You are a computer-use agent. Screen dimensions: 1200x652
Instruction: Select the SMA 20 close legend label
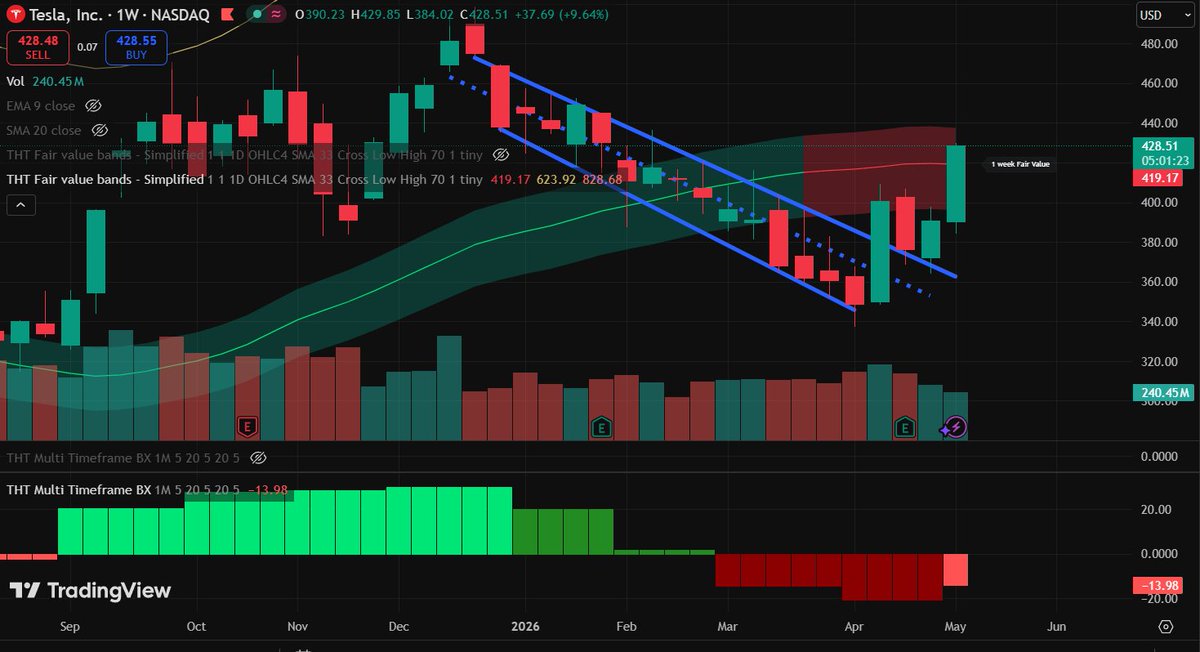point(44,130)
